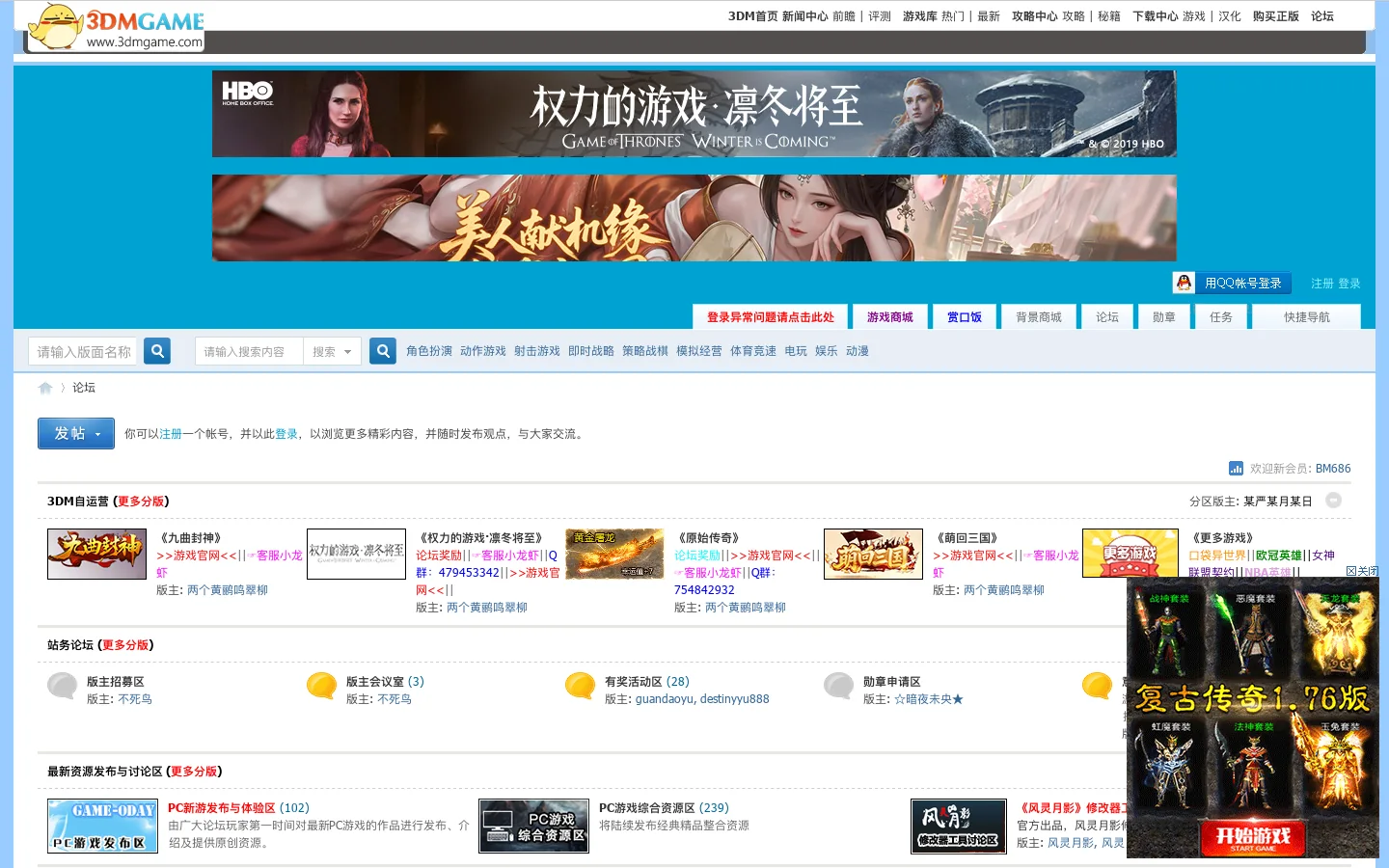Select the 电玩 category link

[x=796, y=351]
